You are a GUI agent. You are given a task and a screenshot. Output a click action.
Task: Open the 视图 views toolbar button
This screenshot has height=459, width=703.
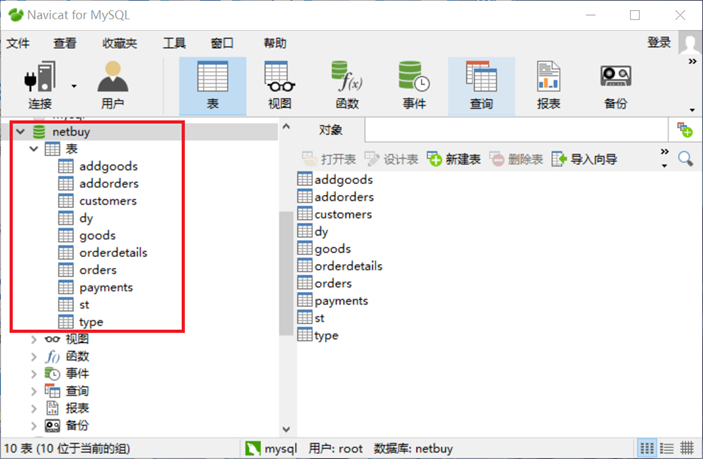coord(280,86)
